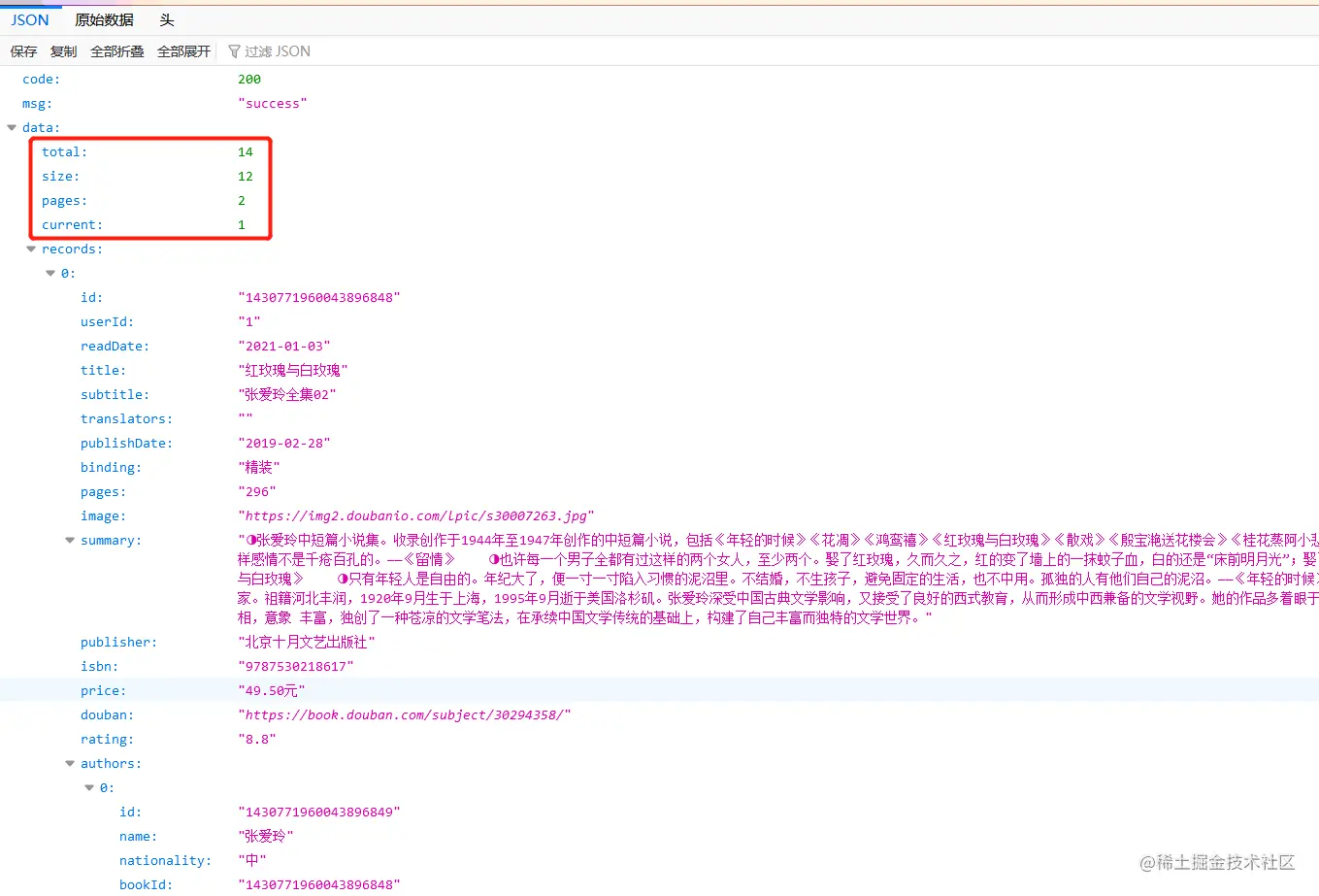The image size is (1319, 896).
Task: Switch to the JSON tab
Action: point(30,20)
